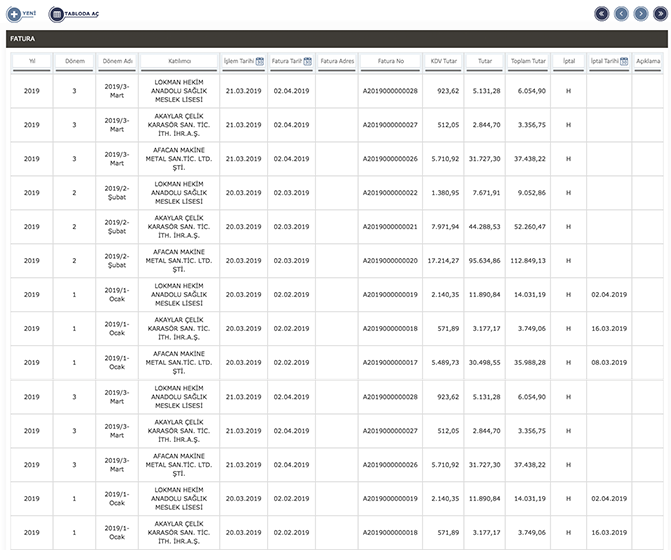The width and height of the screenshot is (671, 560).
Task: Sort by the Dönem column header
Action: 74,61
